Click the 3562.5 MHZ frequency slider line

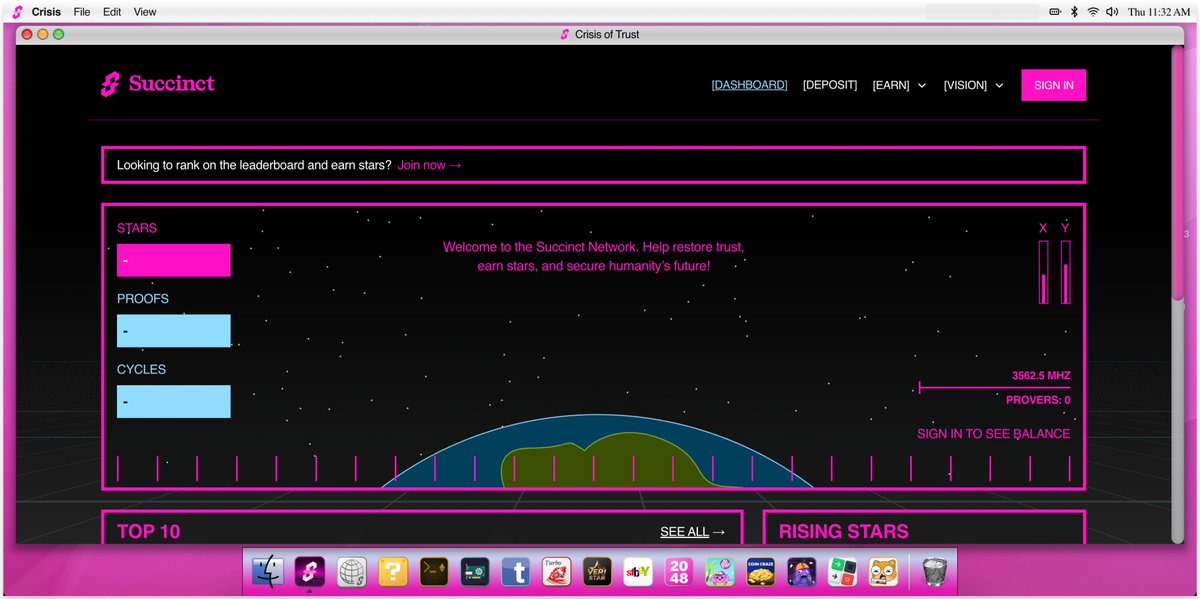pyautogui.click(x=994, y=388)
